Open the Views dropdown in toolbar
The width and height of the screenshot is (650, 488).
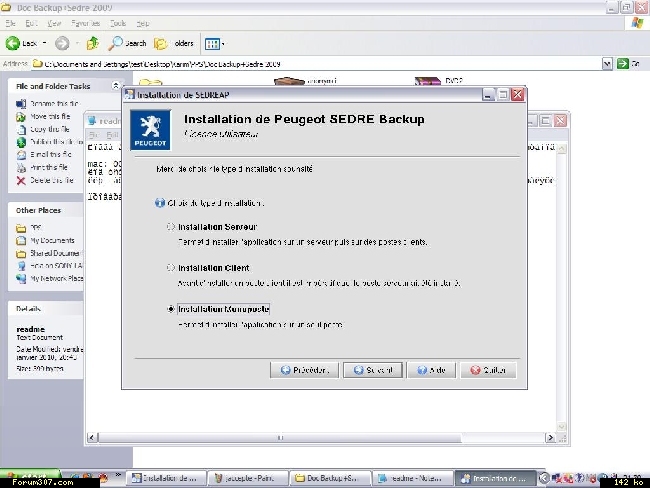tap(215, 44)
